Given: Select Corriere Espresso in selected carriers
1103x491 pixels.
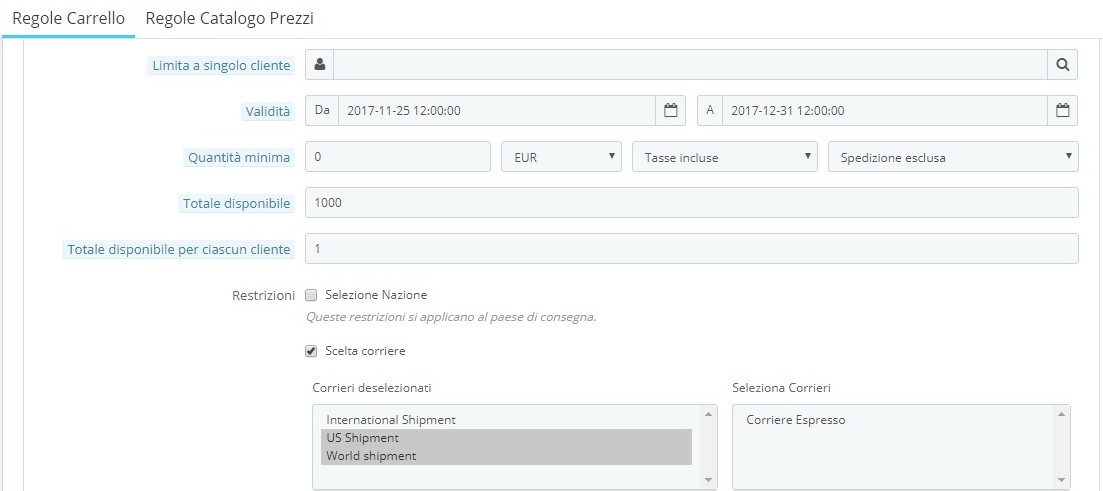Looking at the screenshot, I should [796, 420].
